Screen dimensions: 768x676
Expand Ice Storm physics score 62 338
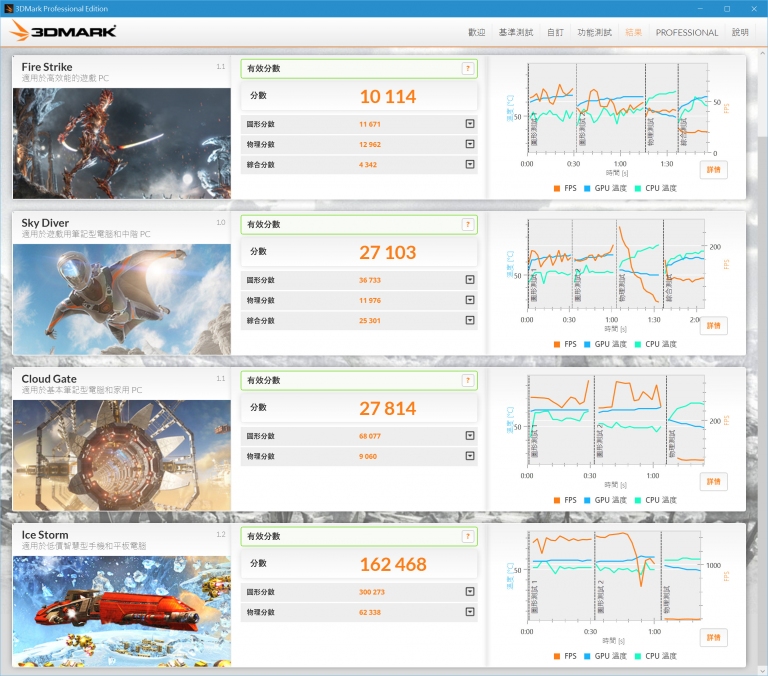pyautogui.click(x=470, y=612)
